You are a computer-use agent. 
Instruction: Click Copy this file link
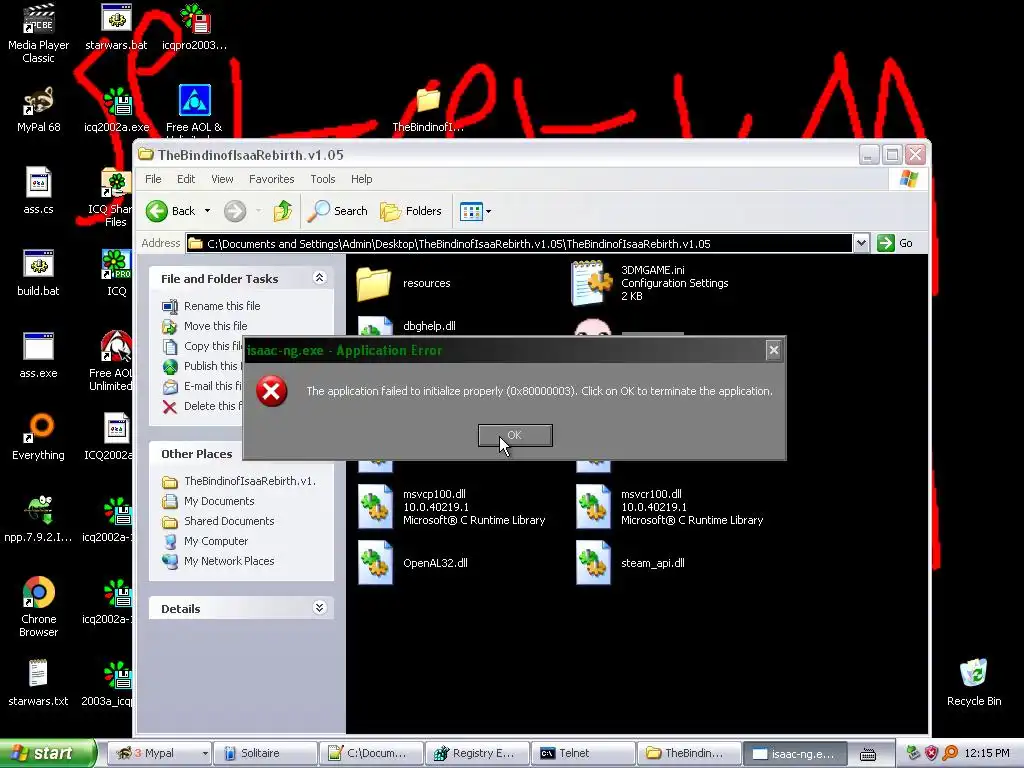coord(213,346)
